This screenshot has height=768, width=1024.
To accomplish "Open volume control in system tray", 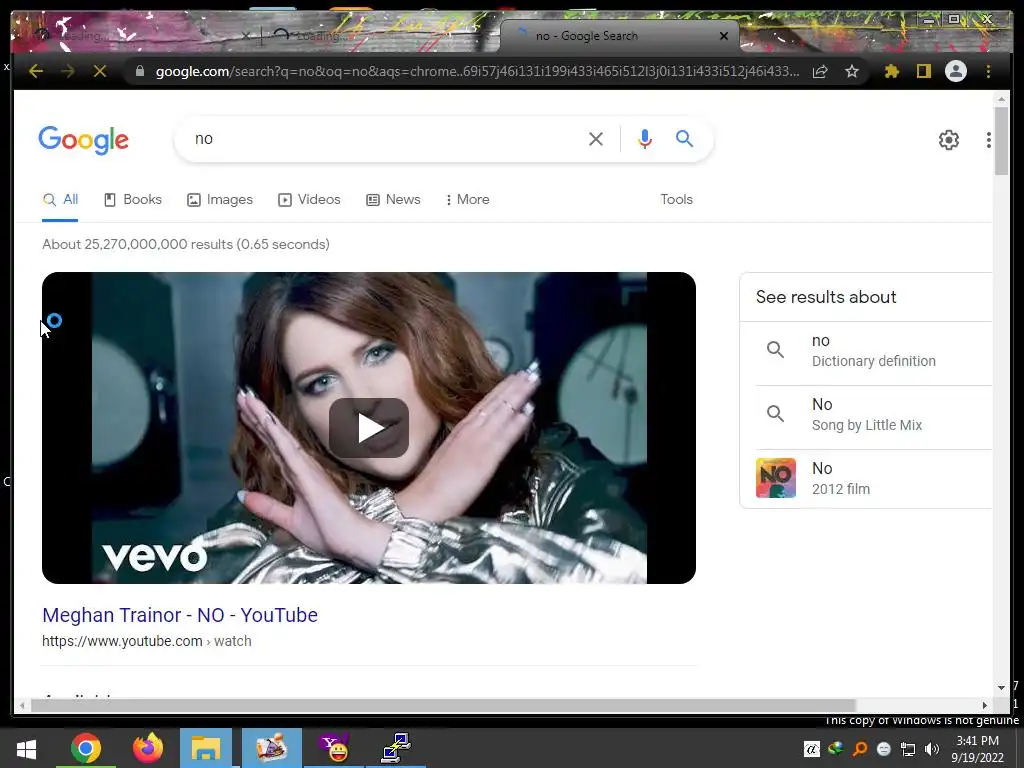I will click(932, 749).
